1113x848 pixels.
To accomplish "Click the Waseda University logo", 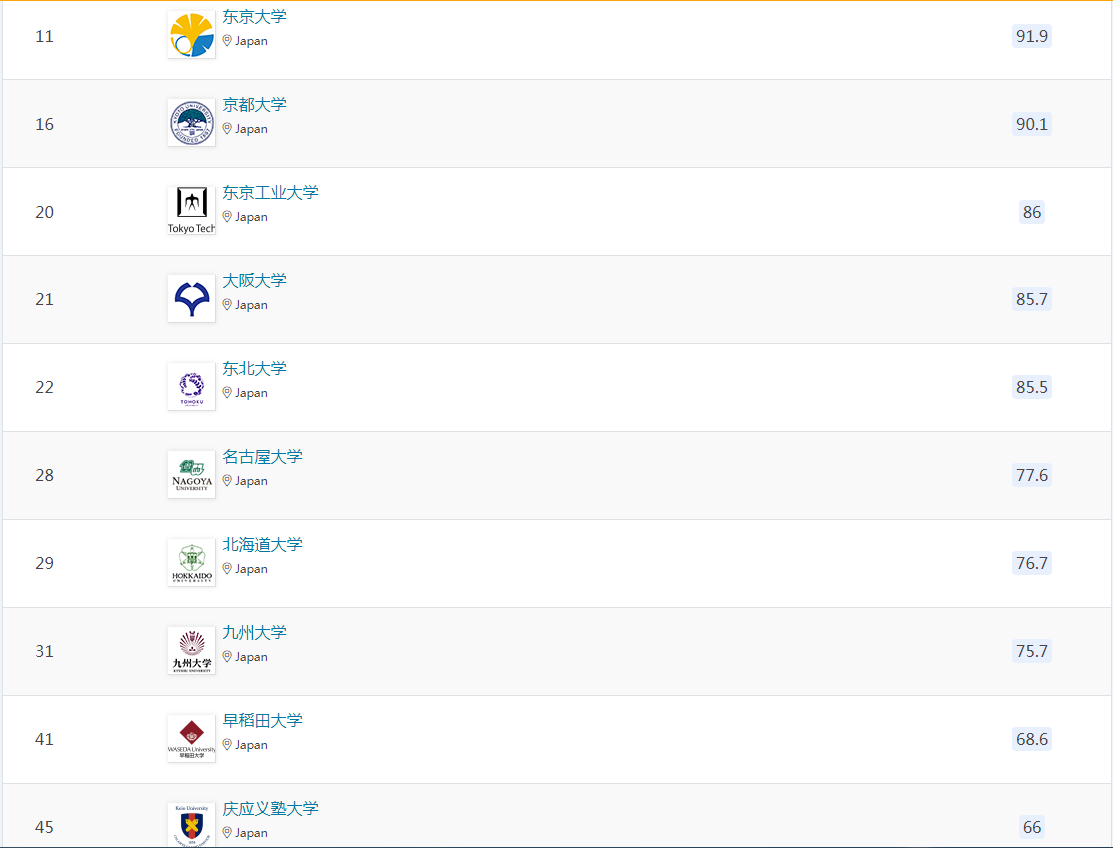I will click(192, 739).
